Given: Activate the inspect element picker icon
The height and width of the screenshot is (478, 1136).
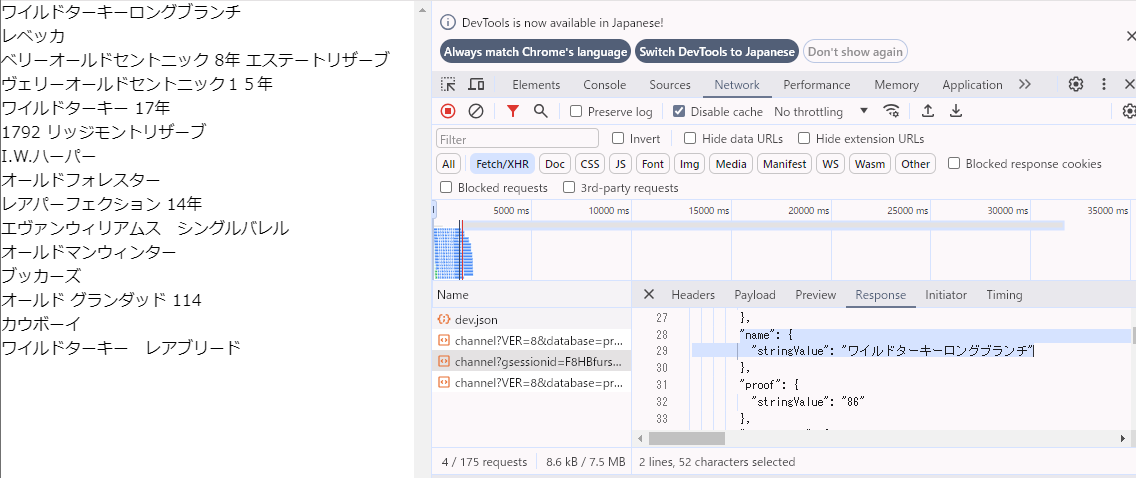Looking at the screenshot, I should click(448, 85).
